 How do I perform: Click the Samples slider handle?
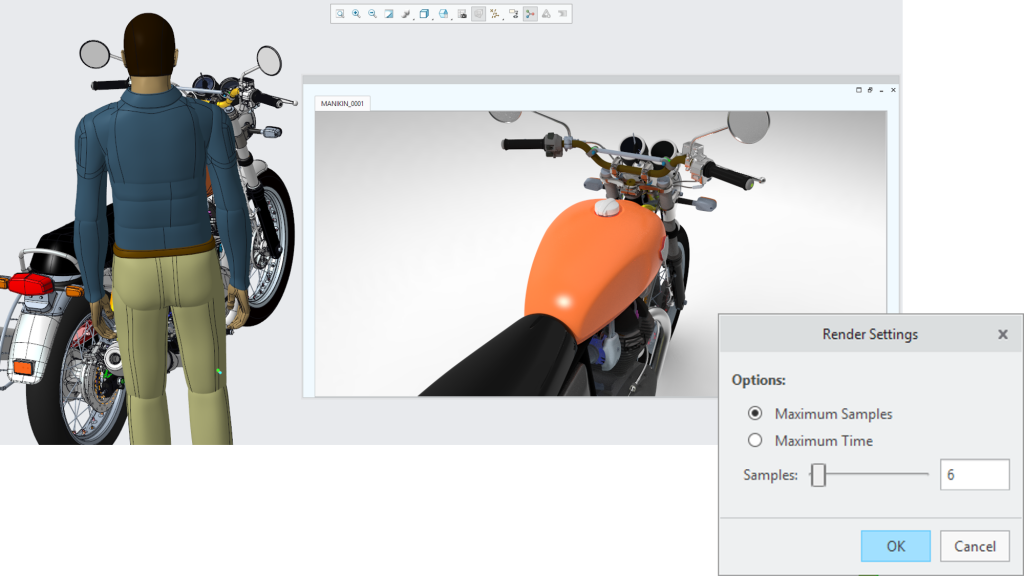coord(818,475)
